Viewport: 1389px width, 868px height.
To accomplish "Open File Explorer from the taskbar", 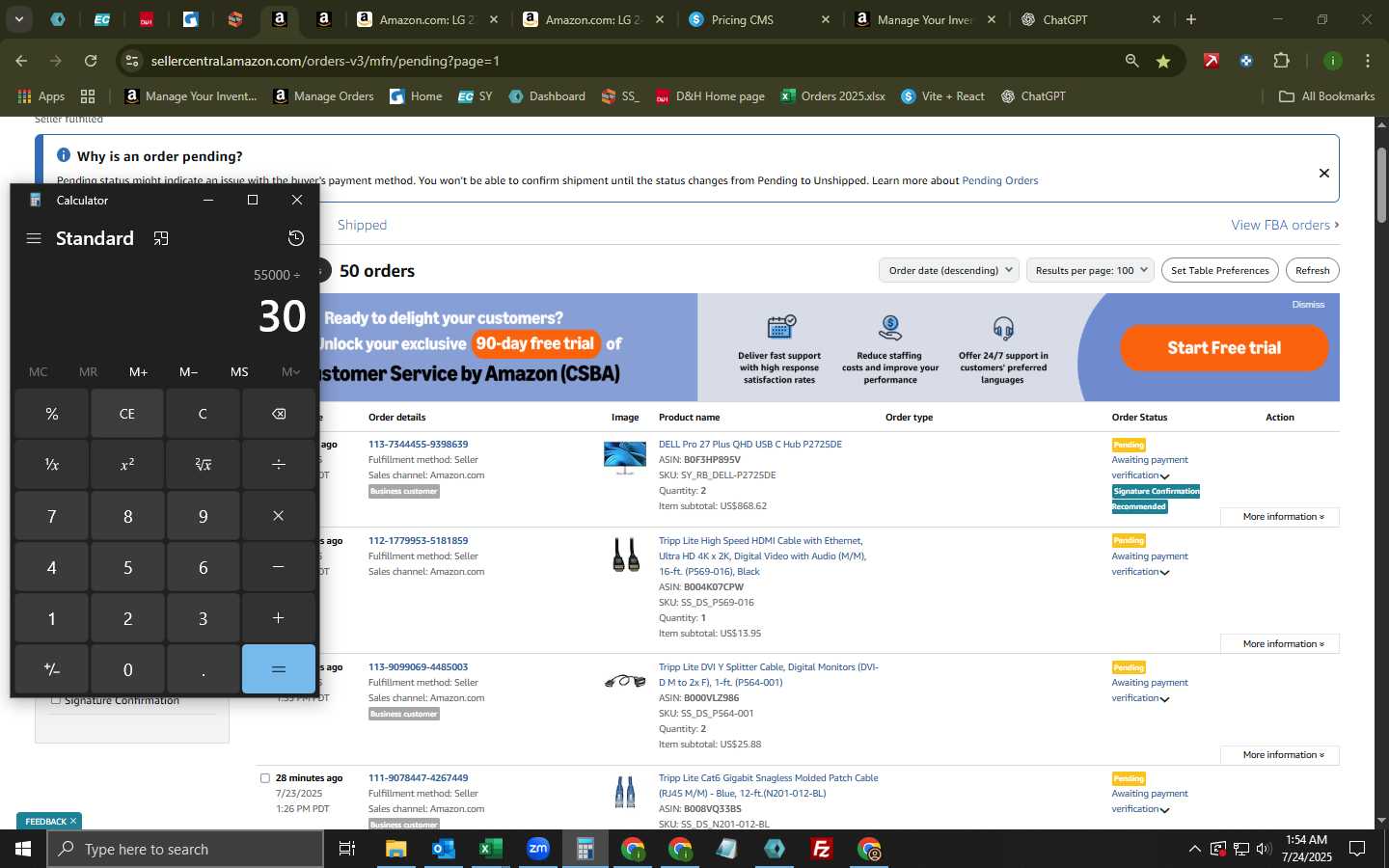I will [395, 849].
